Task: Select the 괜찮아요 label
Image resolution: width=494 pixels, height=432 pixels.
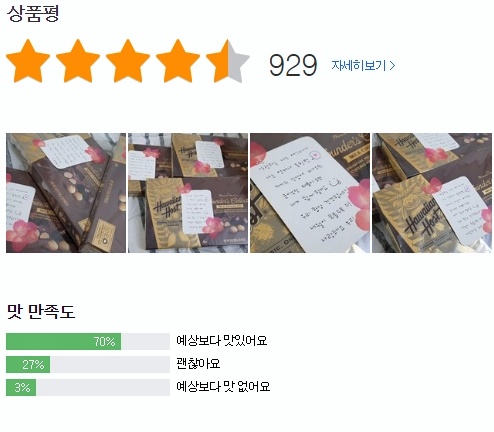Action: 198,364
